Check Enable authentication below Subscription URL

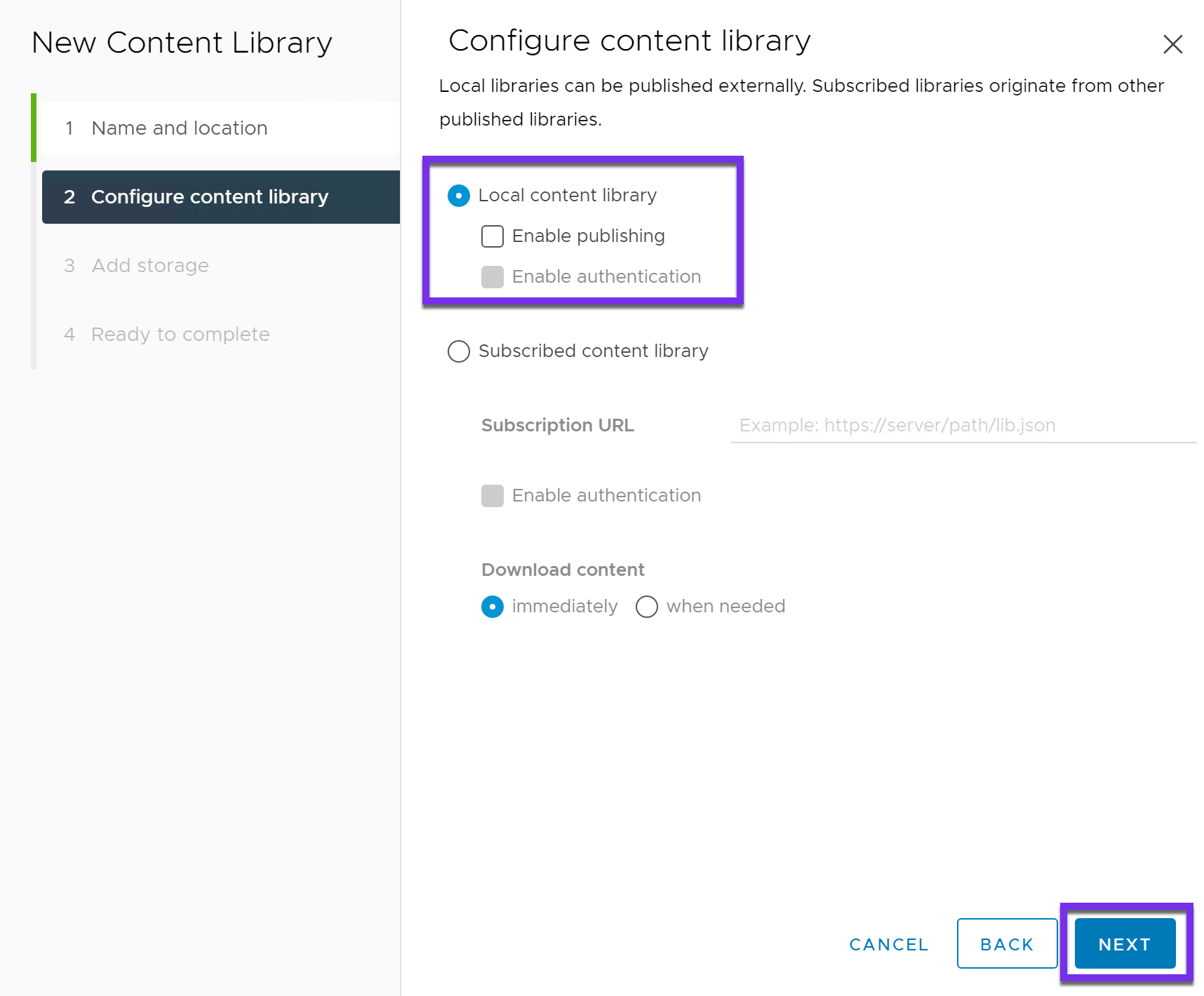coord(493,495)
